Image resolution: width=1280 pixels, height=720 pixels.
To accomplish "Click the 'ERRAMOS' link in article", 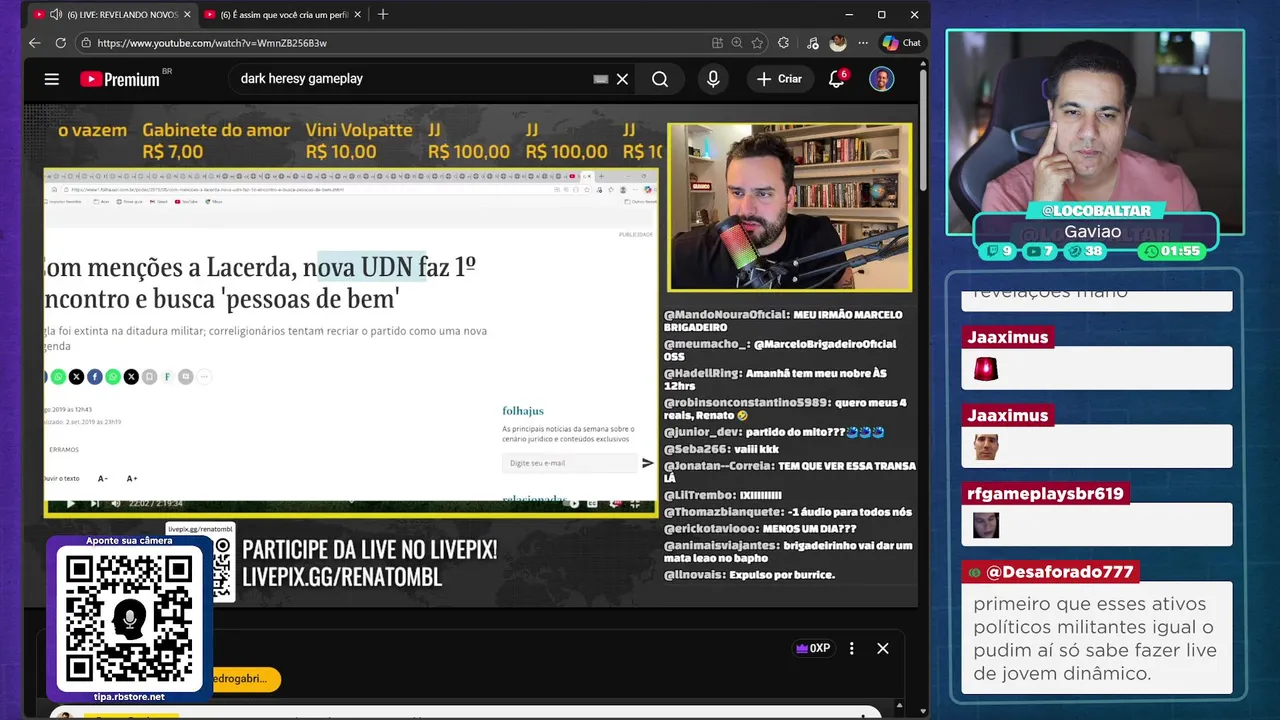I will click(x=64, y=450).
